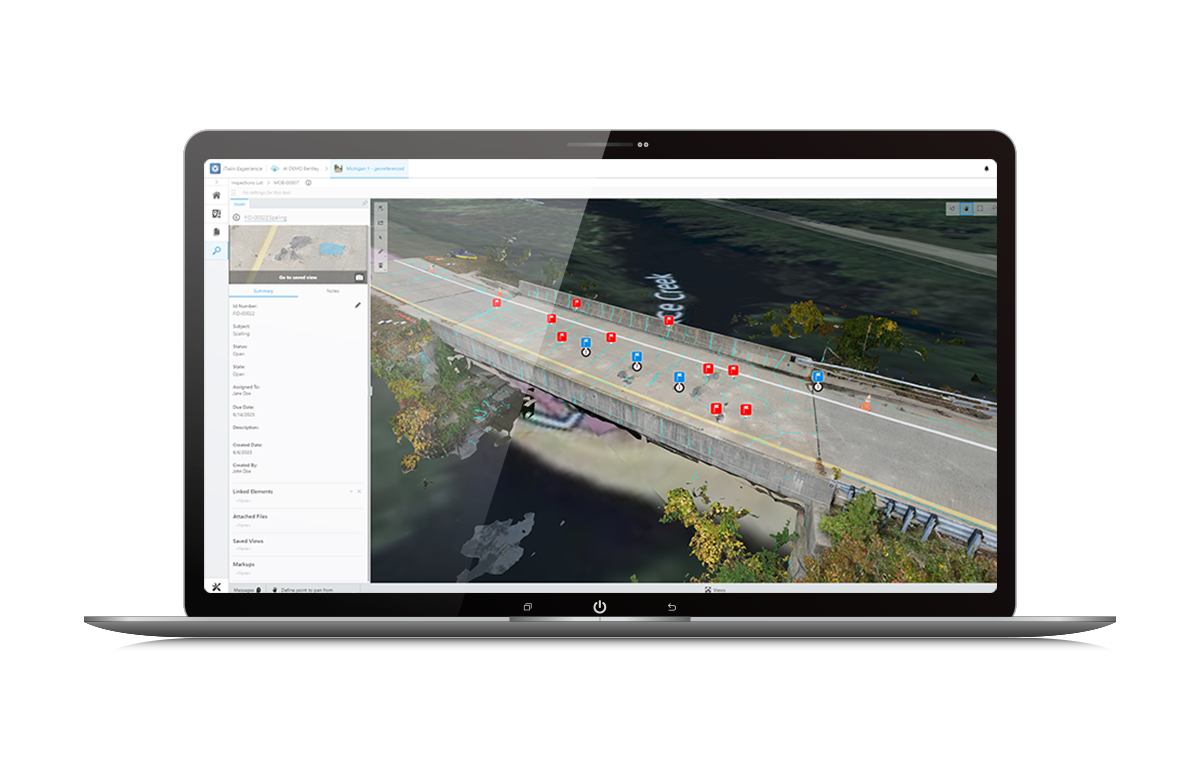Select the Summary tab
Image resolution: width=1200 pixels, height=780 pixels.
pyautogui.click(x=263, y=291)
